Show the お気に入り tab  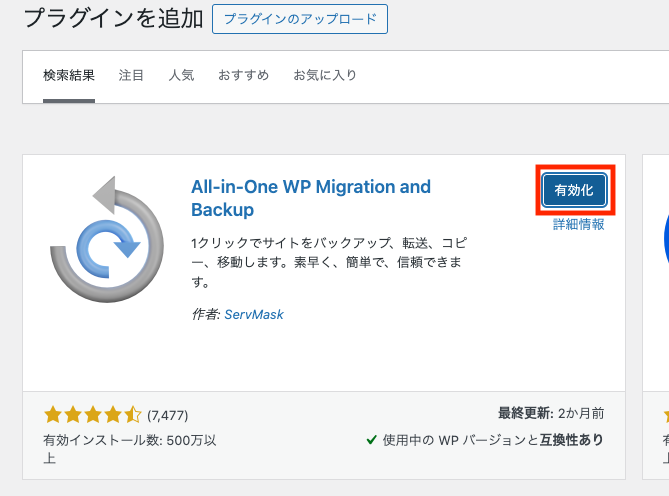[x=325, y=76]
